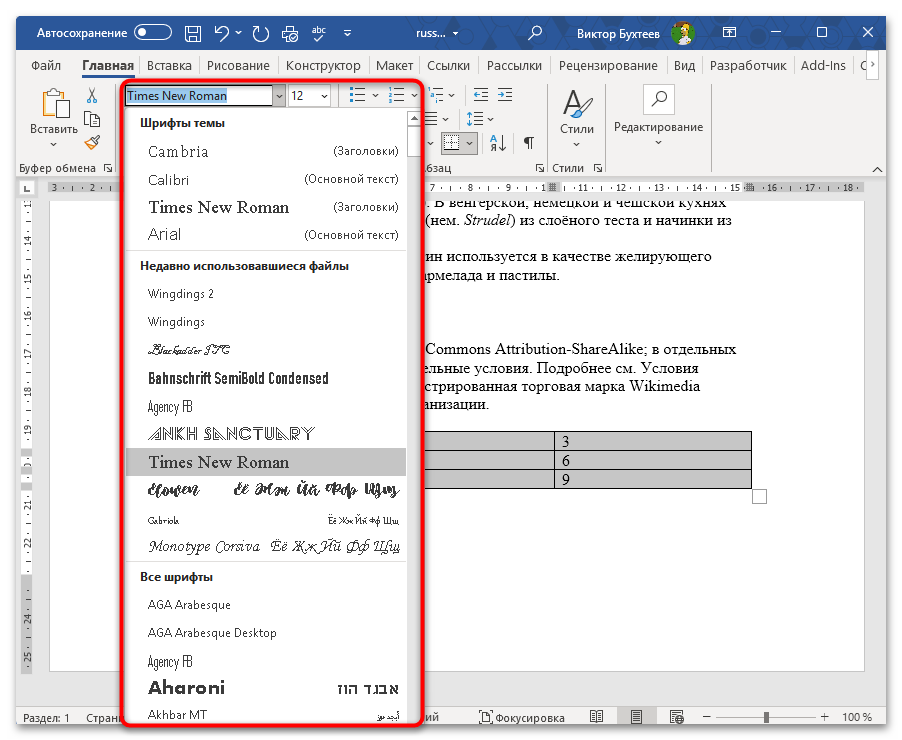This screenshot has height=740, width=902.
Task: Open the Рецензирование ribbon tab
Action: [x=607, y=66]
